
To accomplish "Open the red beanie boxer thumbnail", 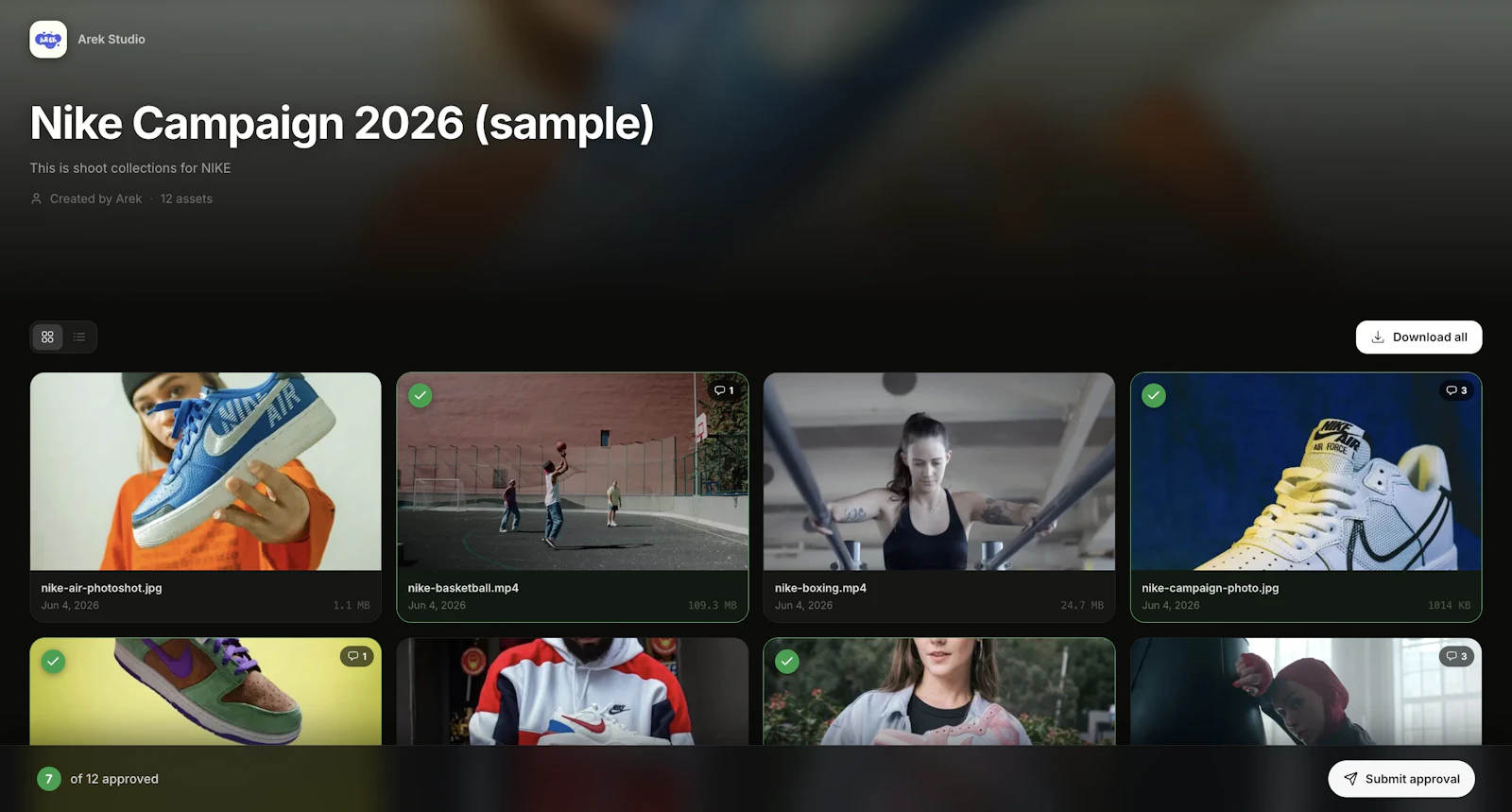I will pyautogui.click(x=1306, y=692).
